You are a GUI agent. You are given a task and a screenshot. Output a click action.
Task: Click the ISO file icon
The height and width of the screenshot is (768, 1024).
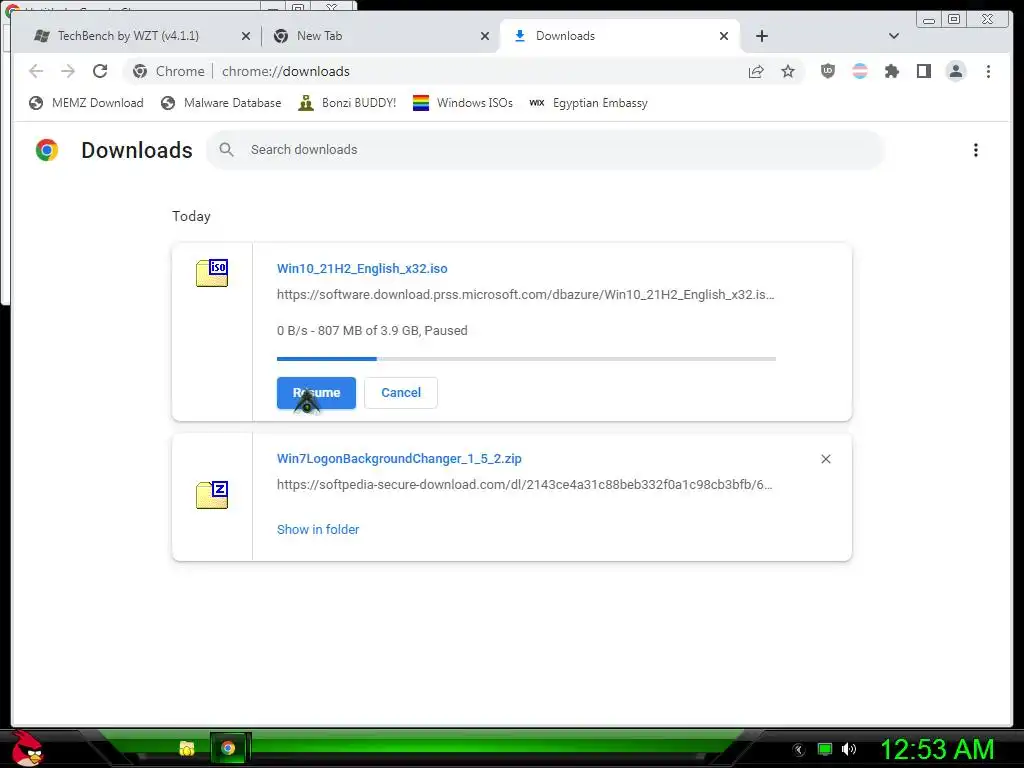click(212, 273)
